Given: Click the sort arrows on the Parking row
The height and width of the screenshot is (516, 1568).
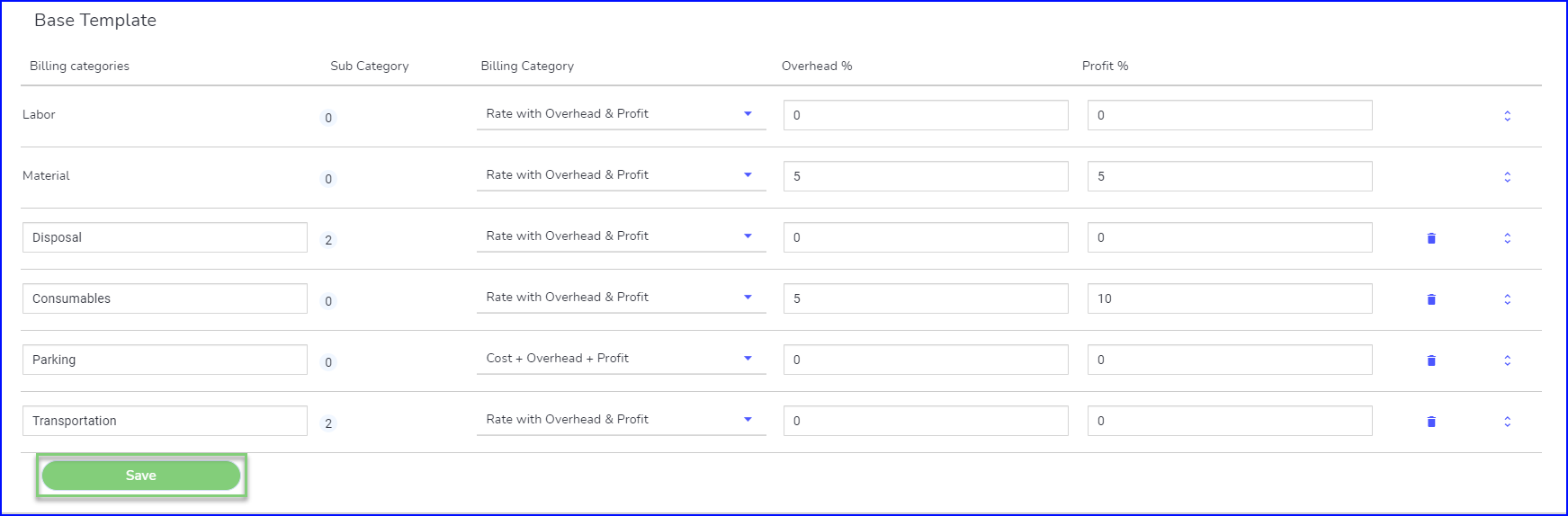Looking at the screenshot, I should click(1508, 360).
